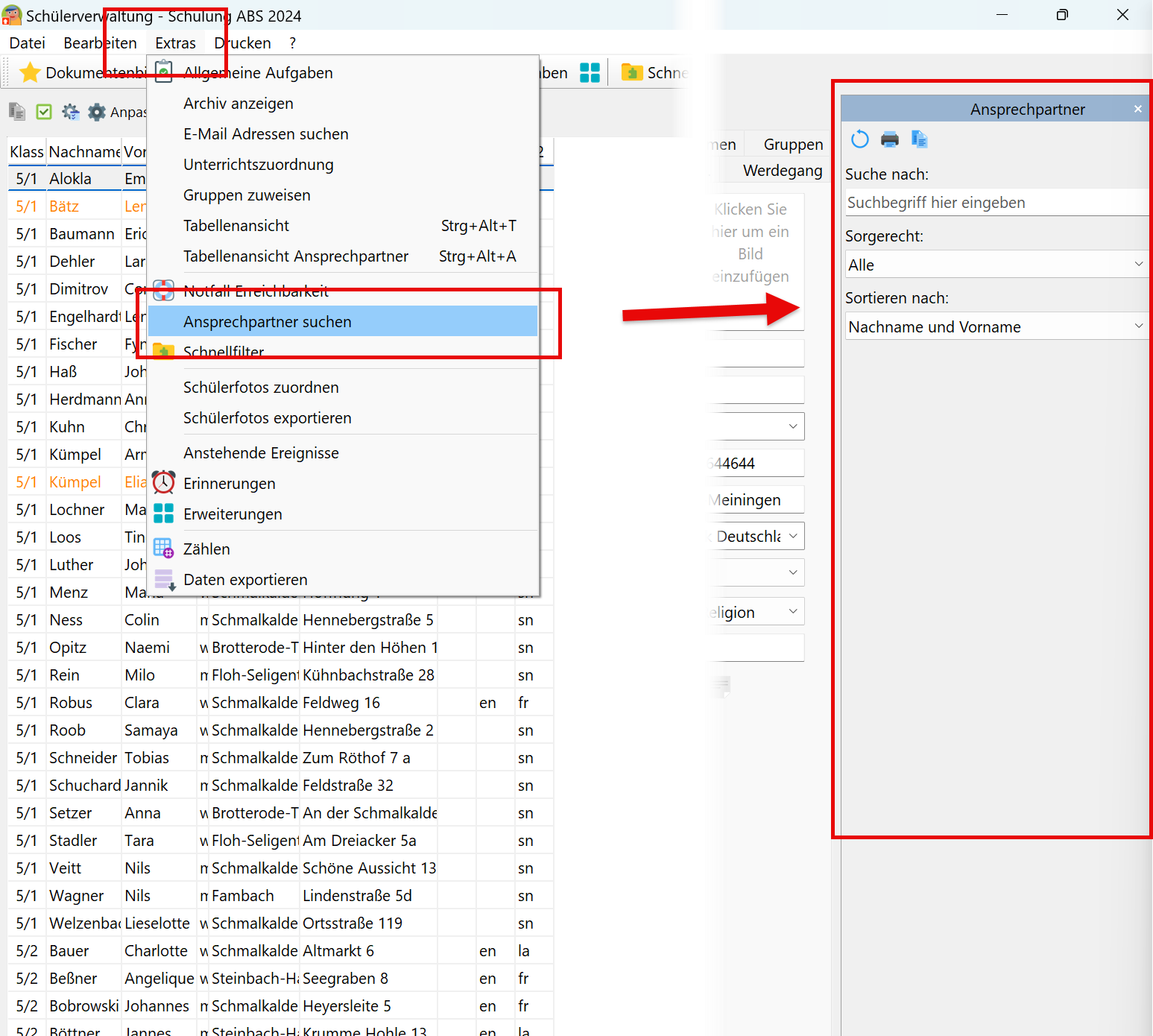
Task: Click the green checkmark icon above the table
Action: tap(44, 112)
